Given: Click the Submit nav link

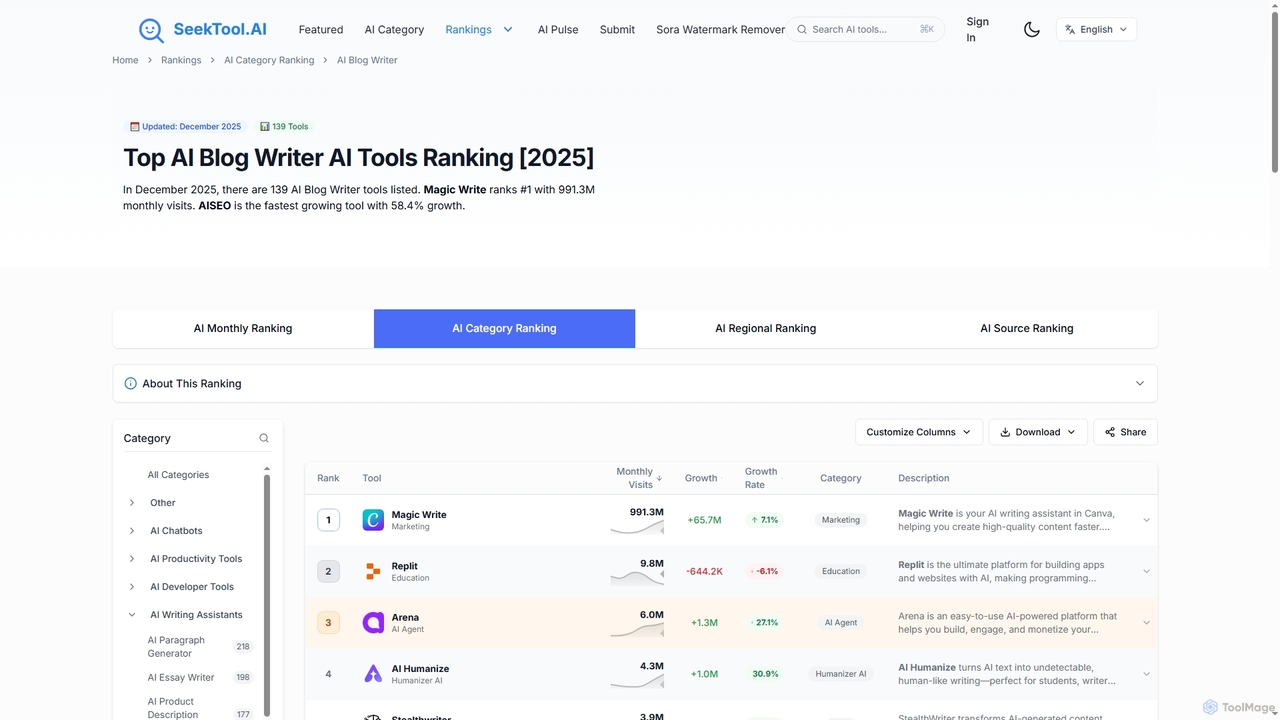Looking at the screenshot, I should click(x=617, y=30).
